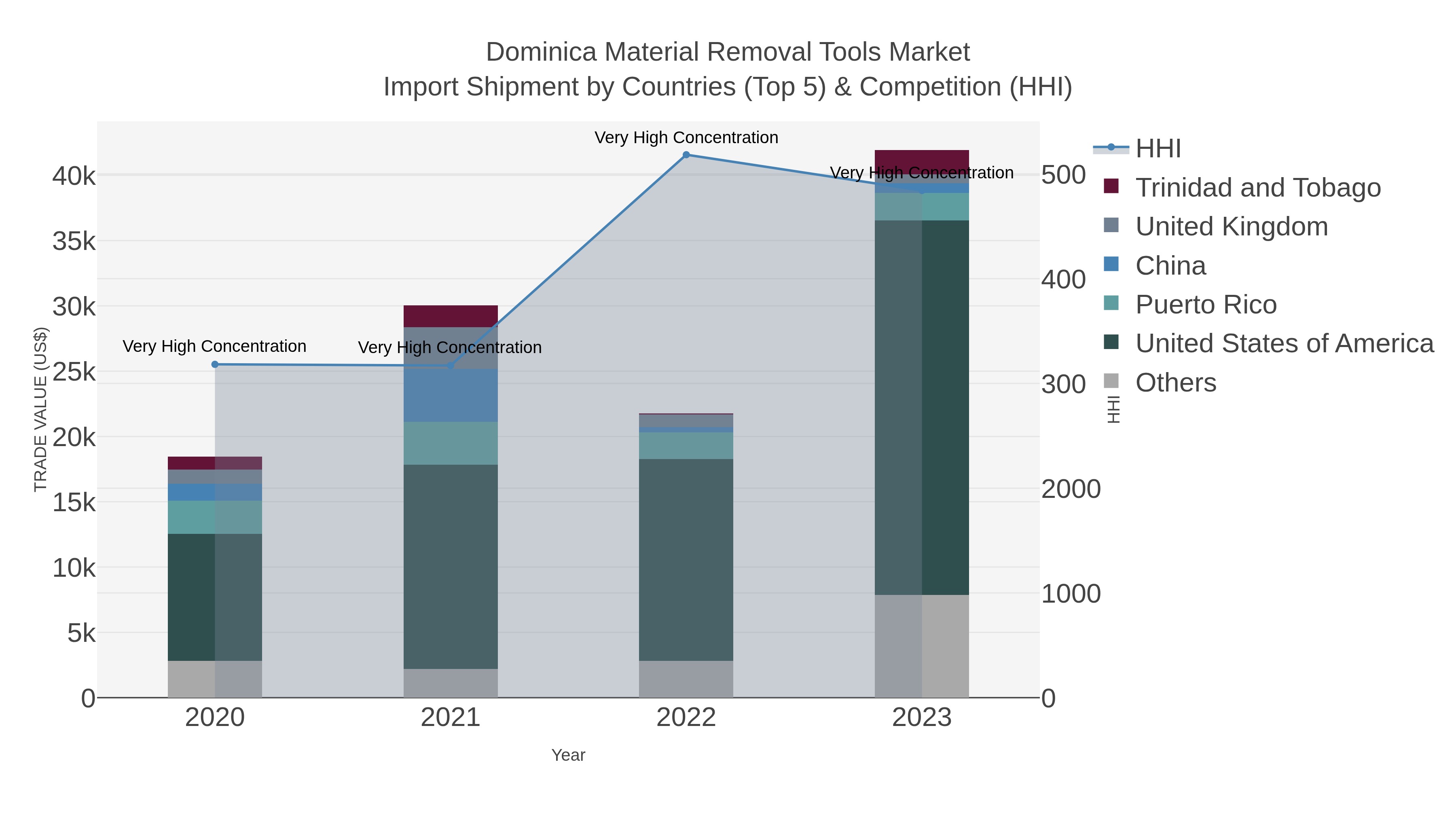
Task: Click the 2021 x-axis label
Action: coord(451,718)
